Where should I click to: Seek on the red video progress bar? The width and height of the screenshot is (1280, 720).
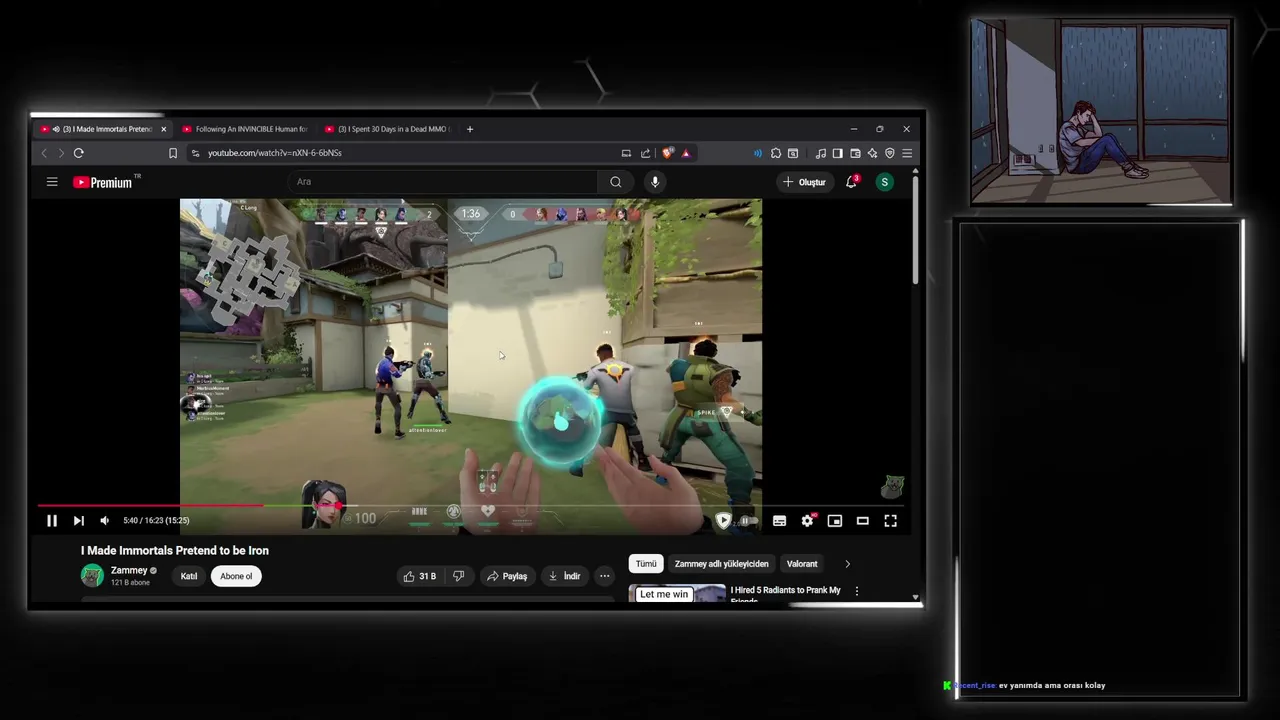click(x=474, y=506)
